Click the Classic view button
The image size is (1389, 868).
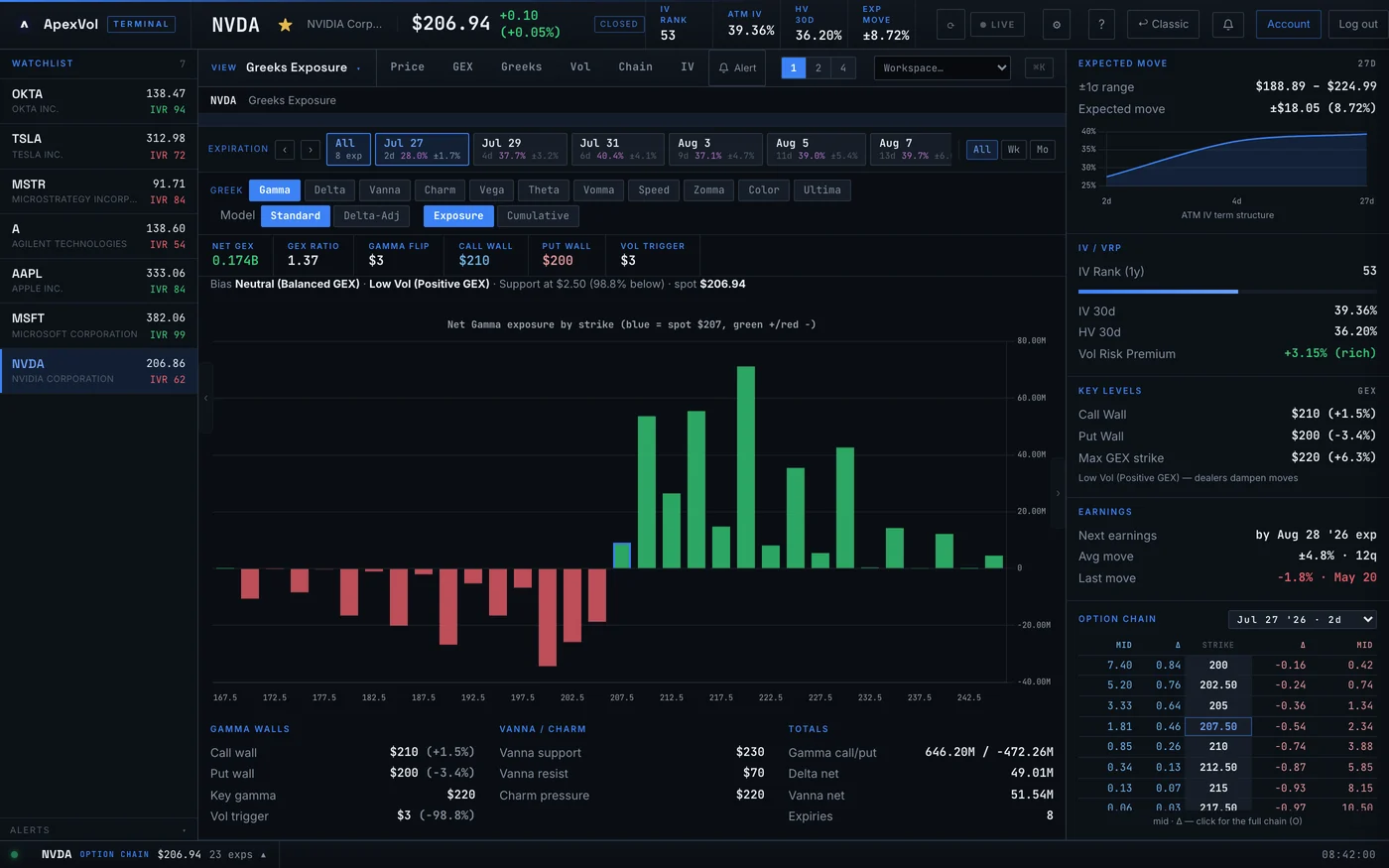click(1163, 25)
